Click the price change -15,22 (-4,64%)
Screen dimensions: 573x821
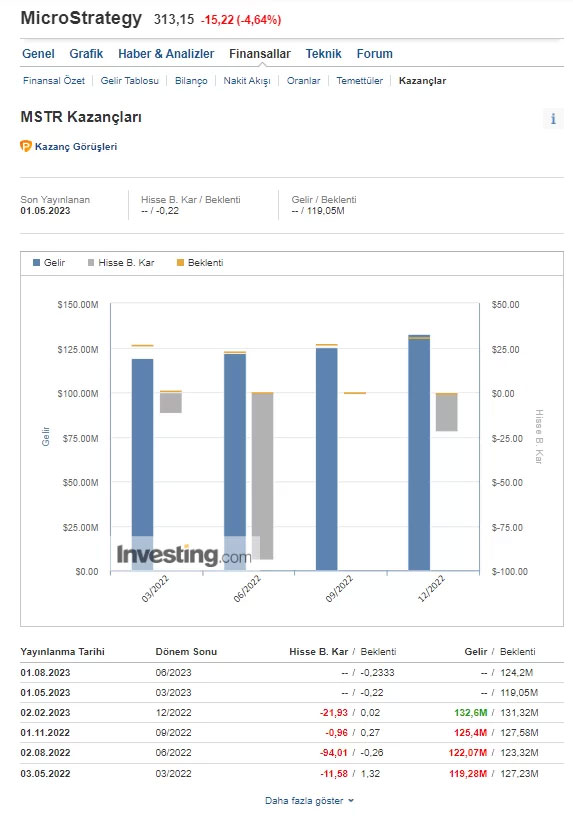point(241,20)
